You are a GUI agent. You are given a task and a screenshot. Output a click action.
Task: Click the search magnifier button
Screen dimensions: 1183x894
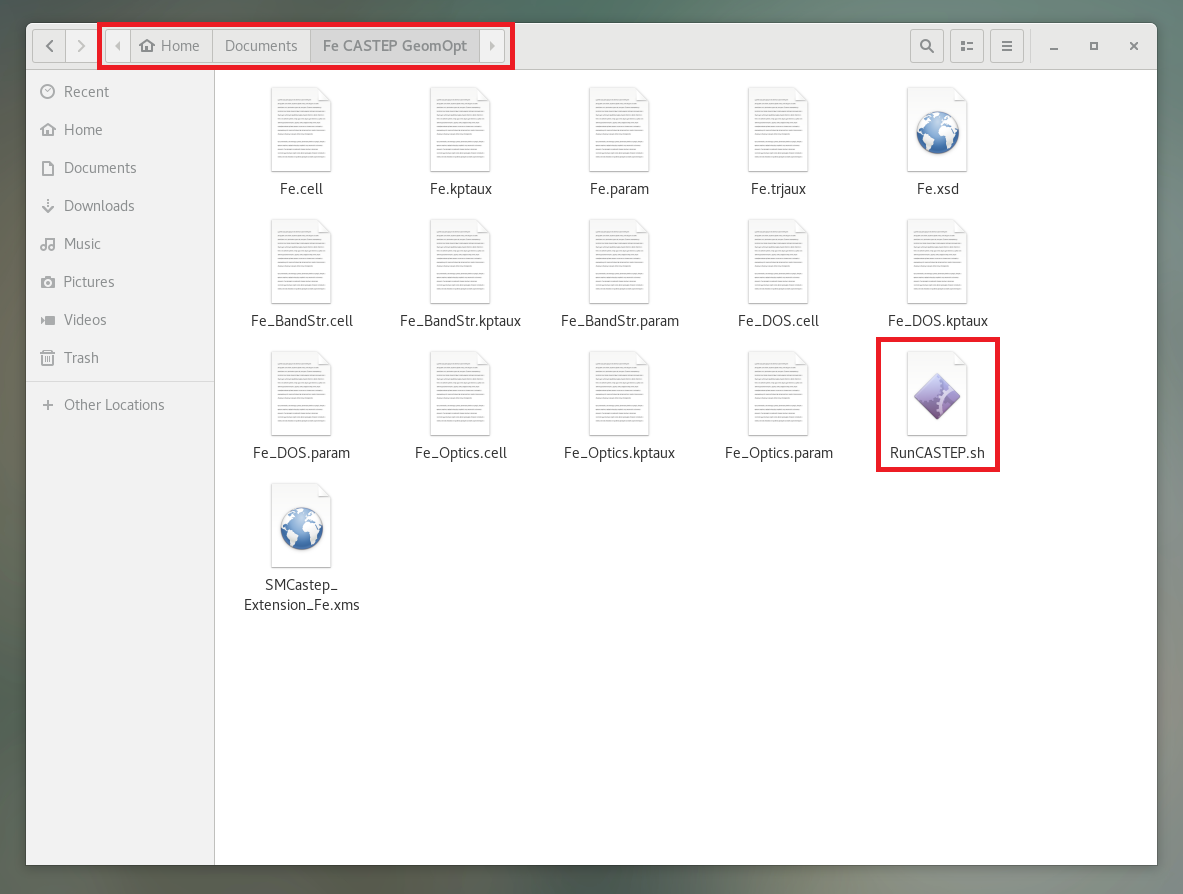[x=927, y=46]
